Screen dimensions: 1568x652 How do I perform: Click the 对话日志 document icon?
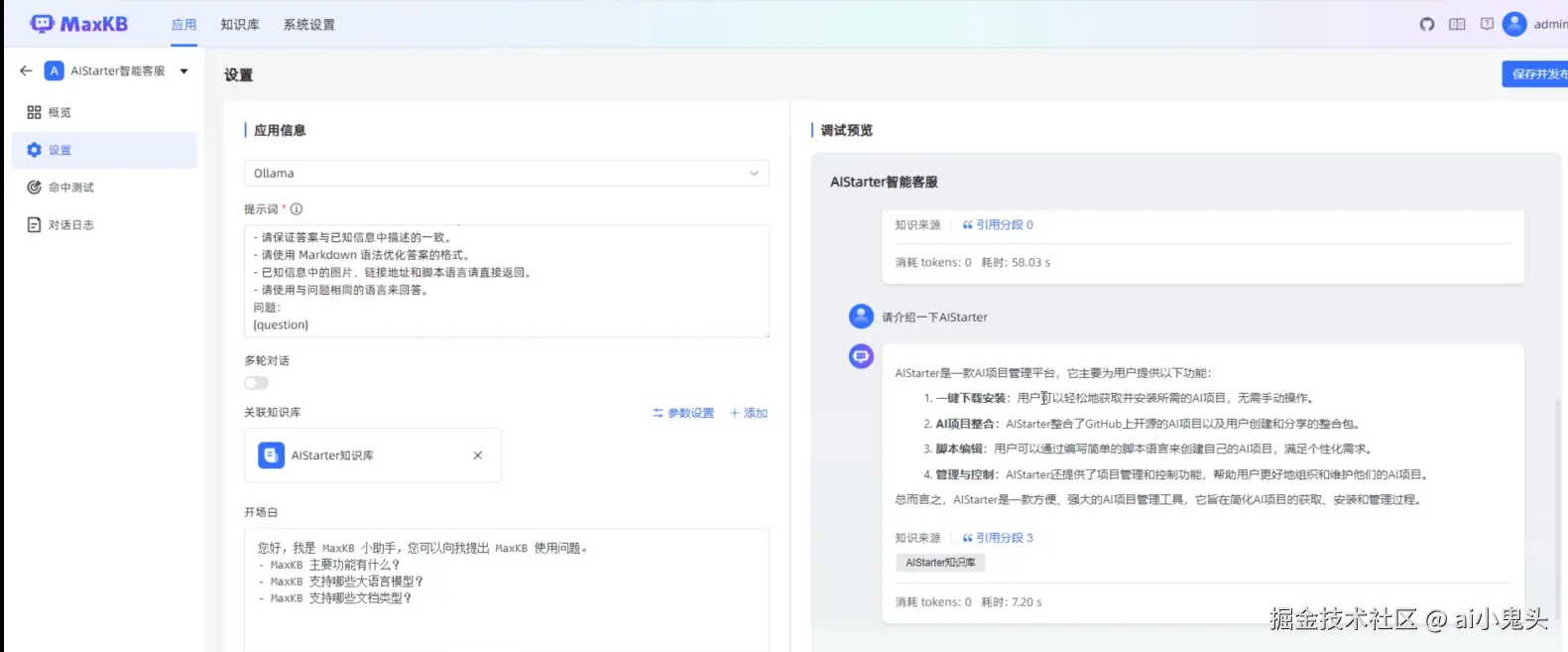tap(34, 225)
